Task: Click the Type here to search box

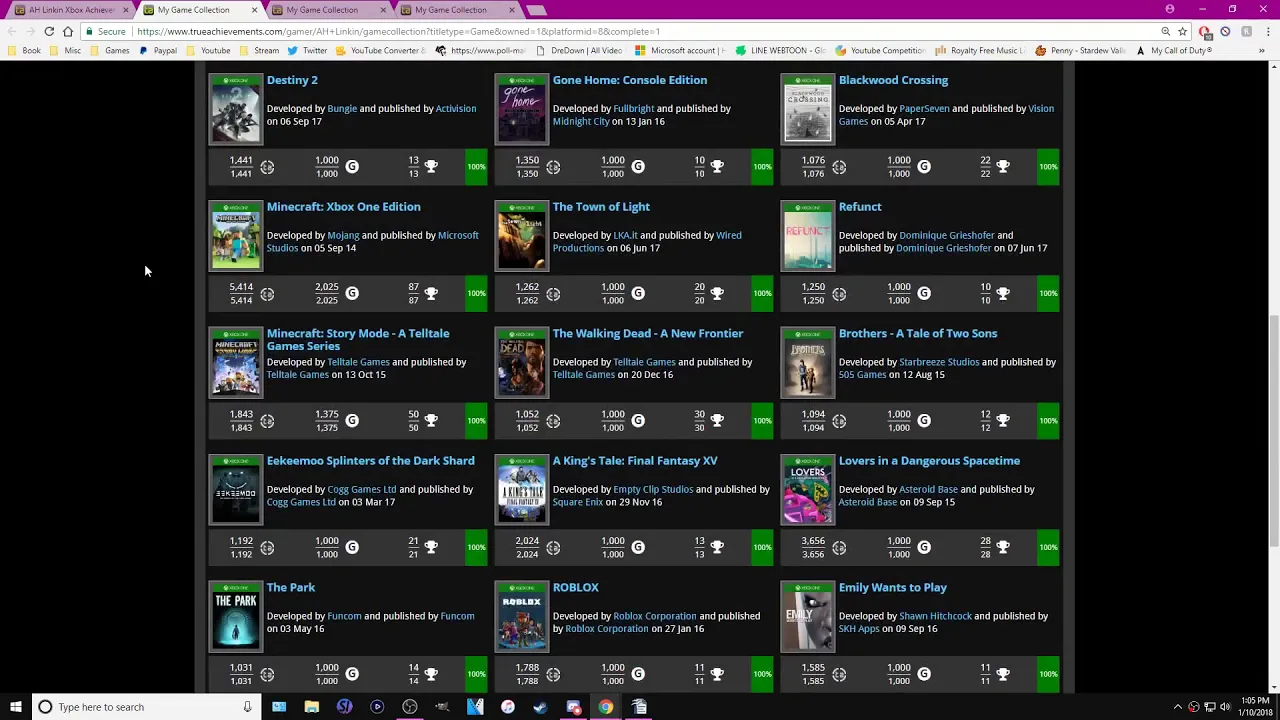Action: [x=145, y=707]
